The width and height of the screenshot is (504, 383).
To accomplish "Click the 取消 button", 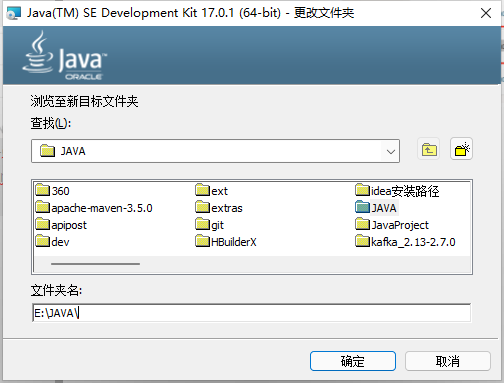I will 448,361.
